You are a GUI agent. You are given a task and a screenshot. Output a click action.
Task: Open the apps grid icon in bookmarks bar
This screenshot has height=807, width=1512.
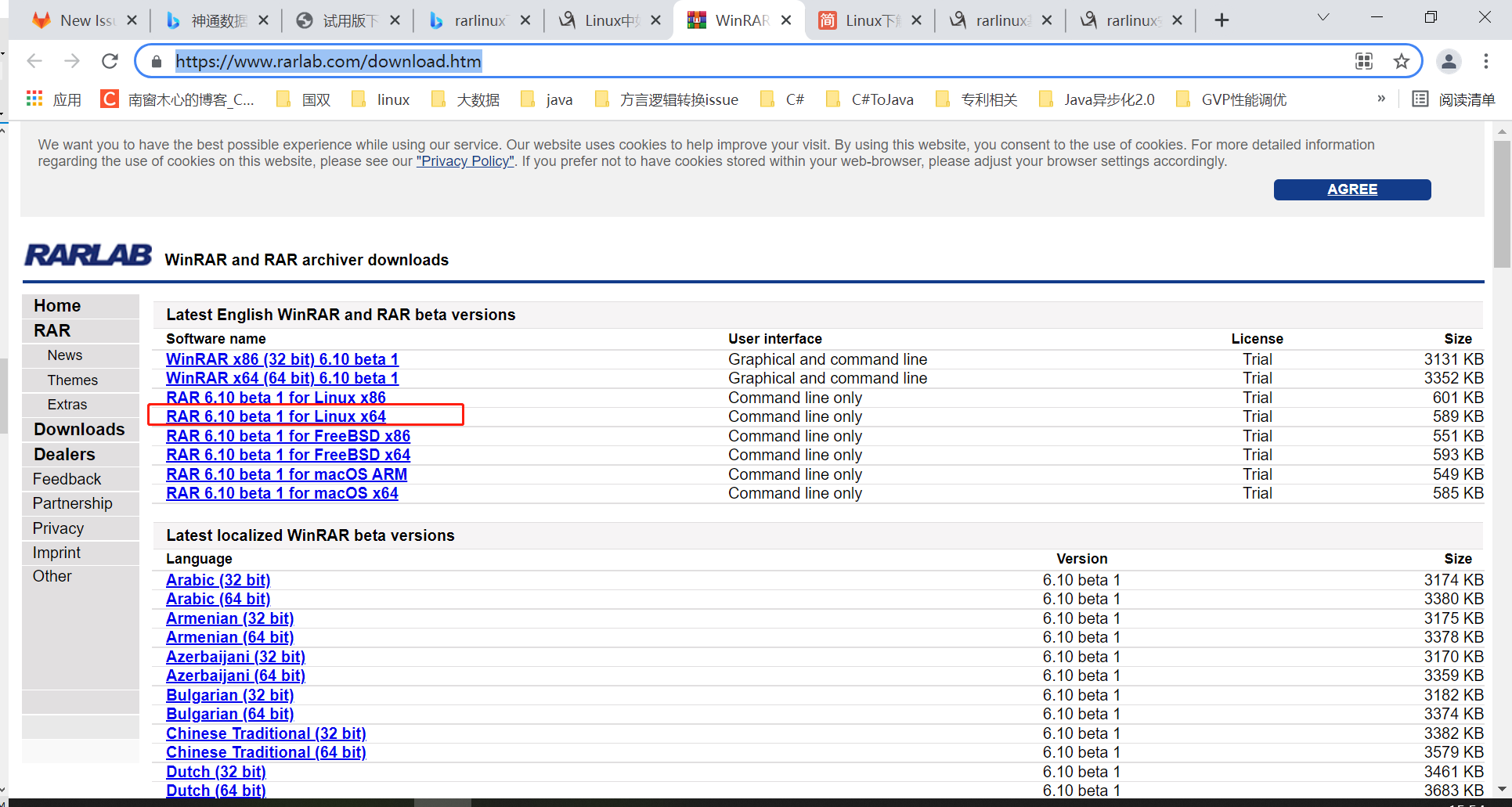click(34, 99)
